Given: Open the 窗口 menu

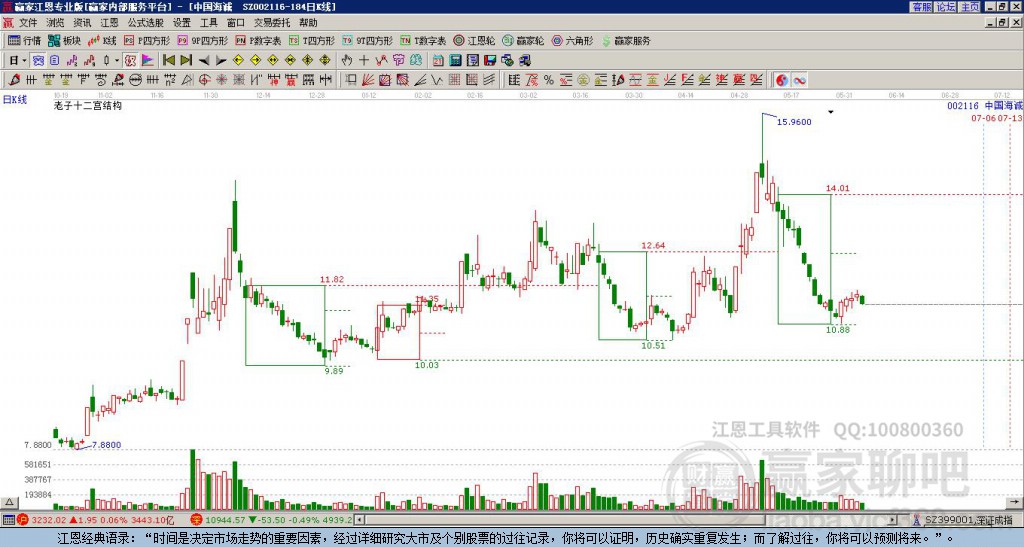Looking at the screenshot, I should [x=236, y=23].
